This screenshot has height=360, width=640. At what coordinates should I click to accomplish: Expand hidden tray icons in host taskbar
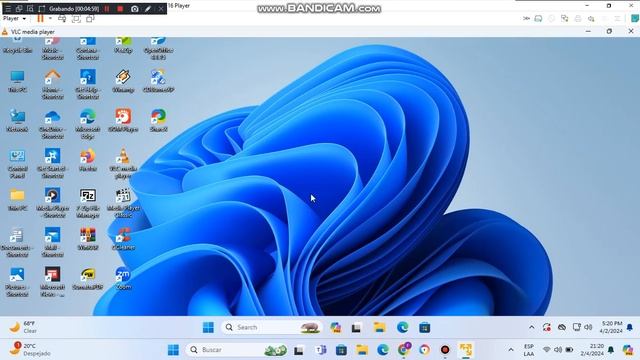tap(511, 350)
